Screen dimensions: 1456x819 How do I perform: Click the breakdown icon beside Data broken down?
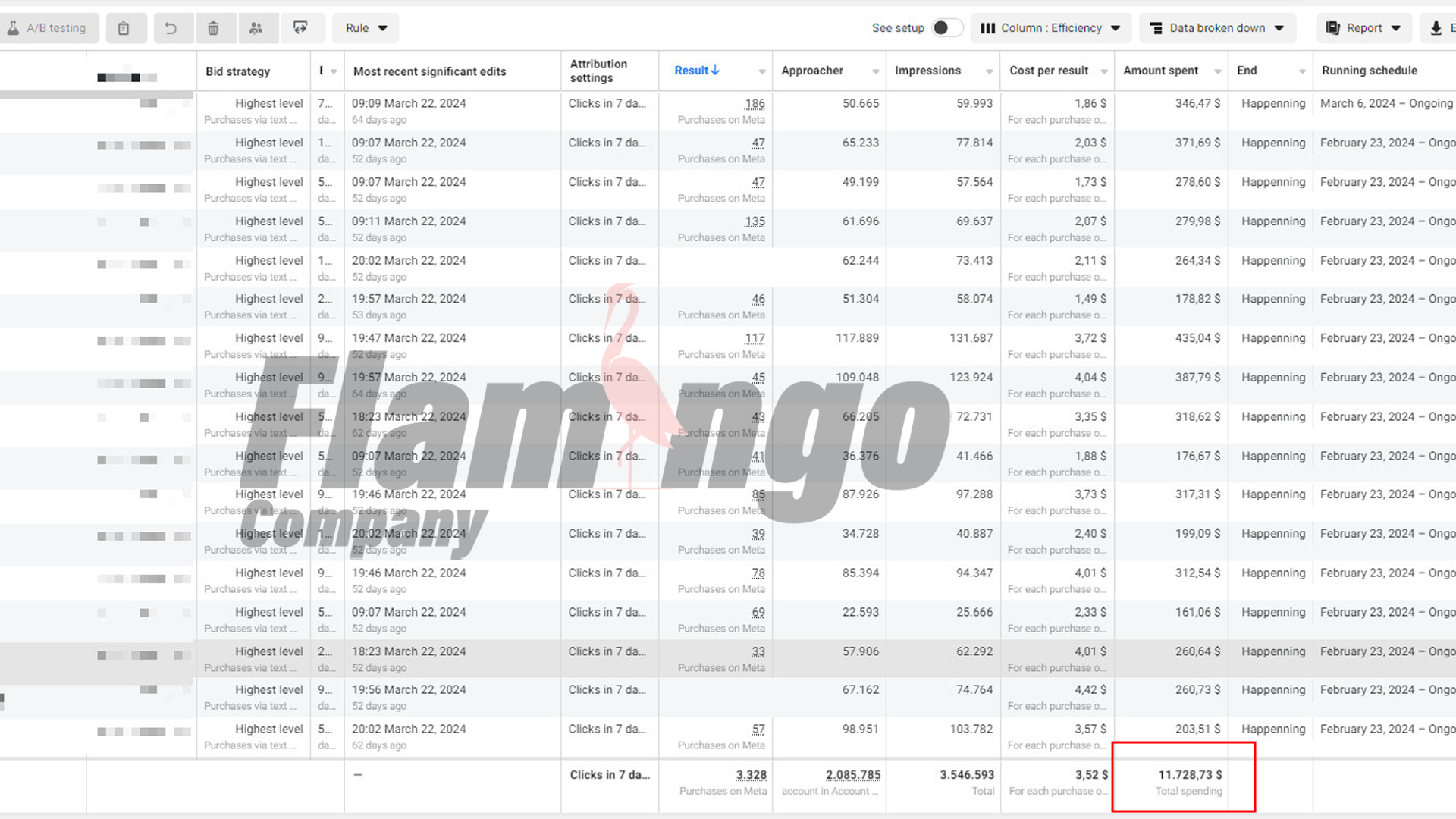pos(1156,28)
